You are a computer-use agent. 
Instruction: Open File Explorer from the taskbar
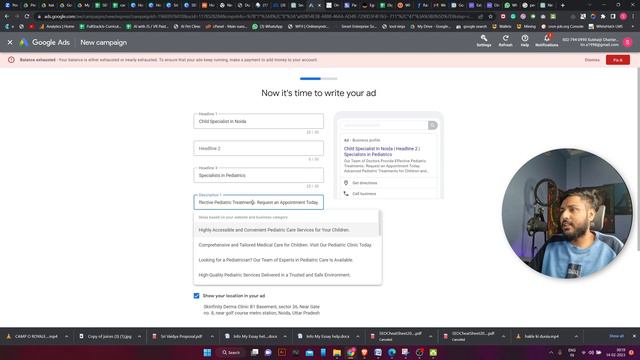click(x=337, y=352)
